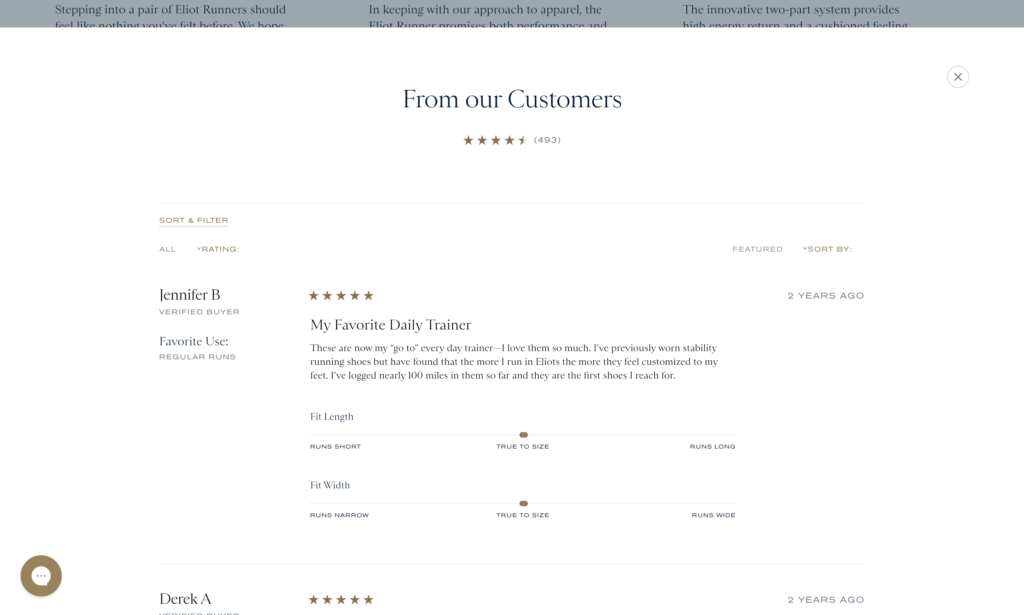Click the My Favorite Daily Trainer title
This screenshot has height=615, width=1024.
(391, 324)
